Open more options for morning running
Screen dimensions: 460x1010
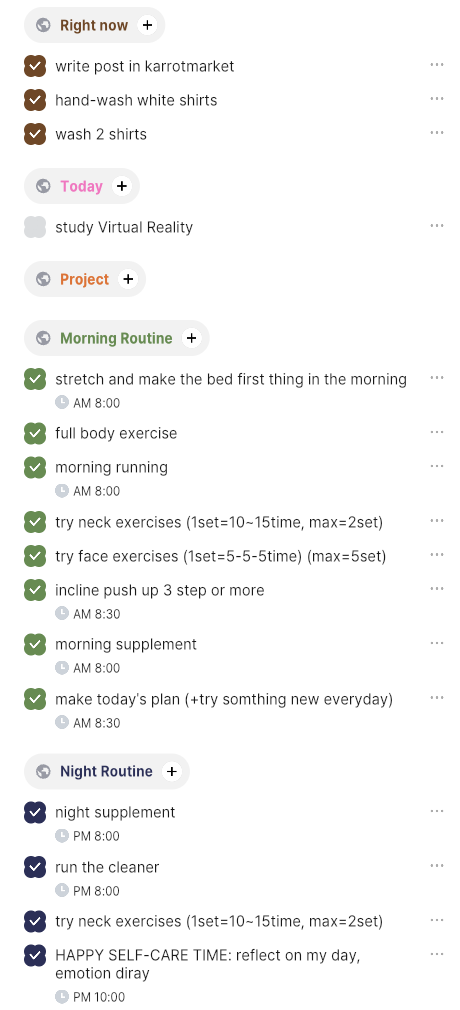(x=437, y=466)
